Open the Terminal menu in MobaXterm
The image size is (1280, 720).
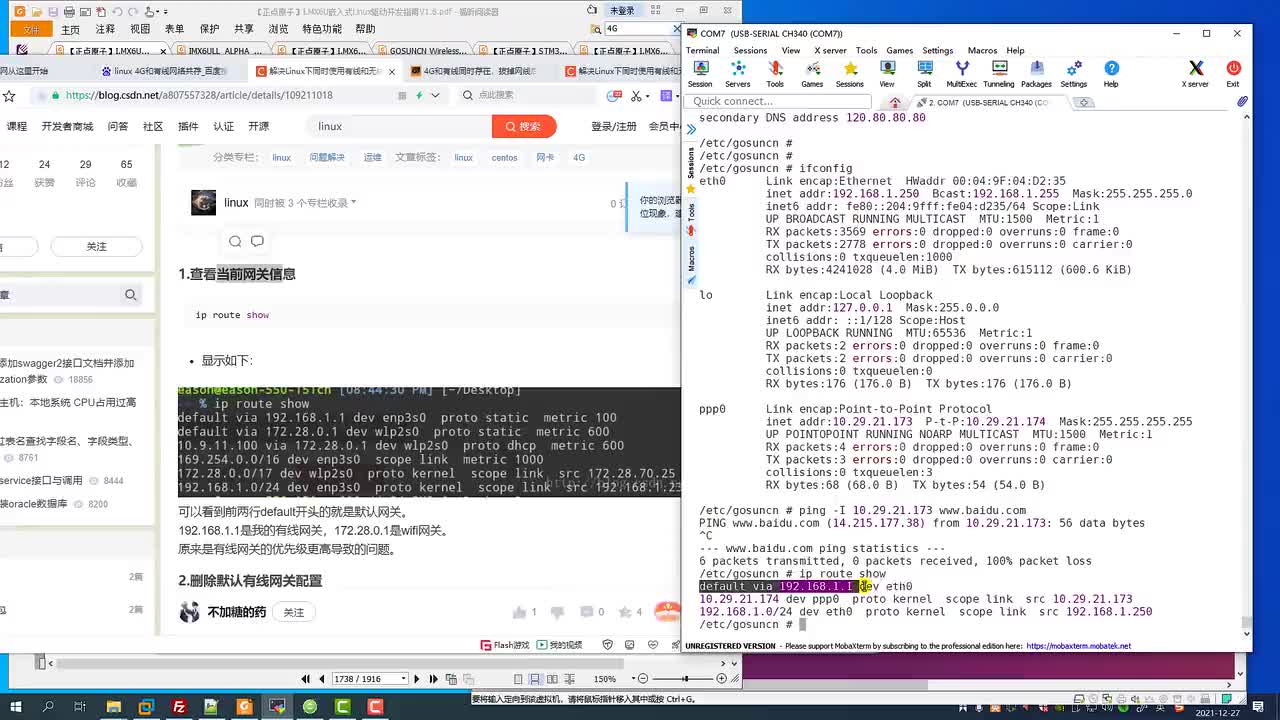click(x=702, y=50)
